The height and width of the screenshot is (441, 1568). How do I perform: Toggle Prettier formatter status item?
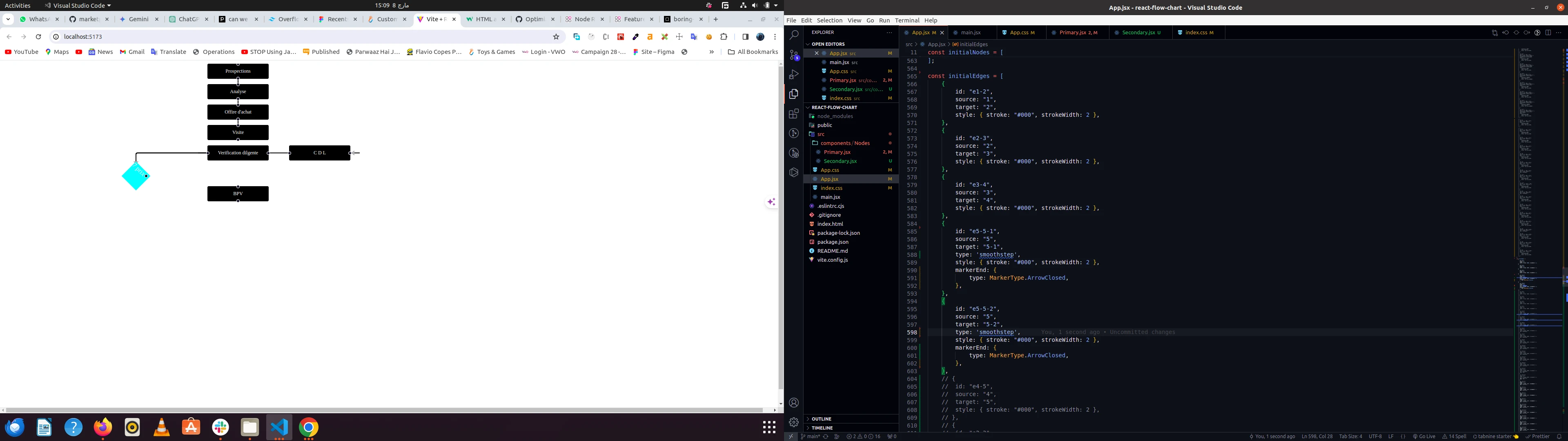coord(1537,436)
